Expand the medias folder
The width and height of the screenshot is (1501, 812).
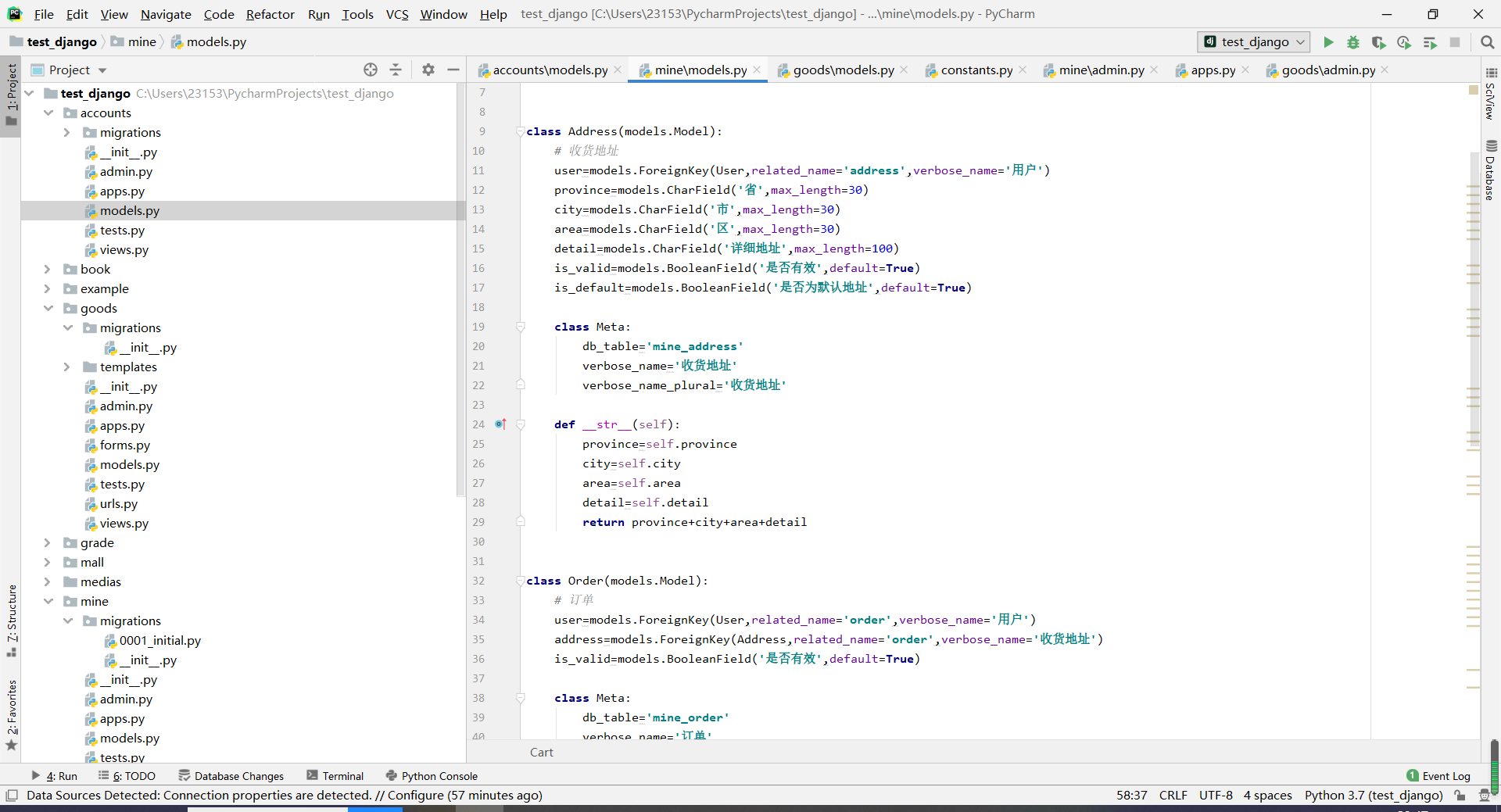48,581
